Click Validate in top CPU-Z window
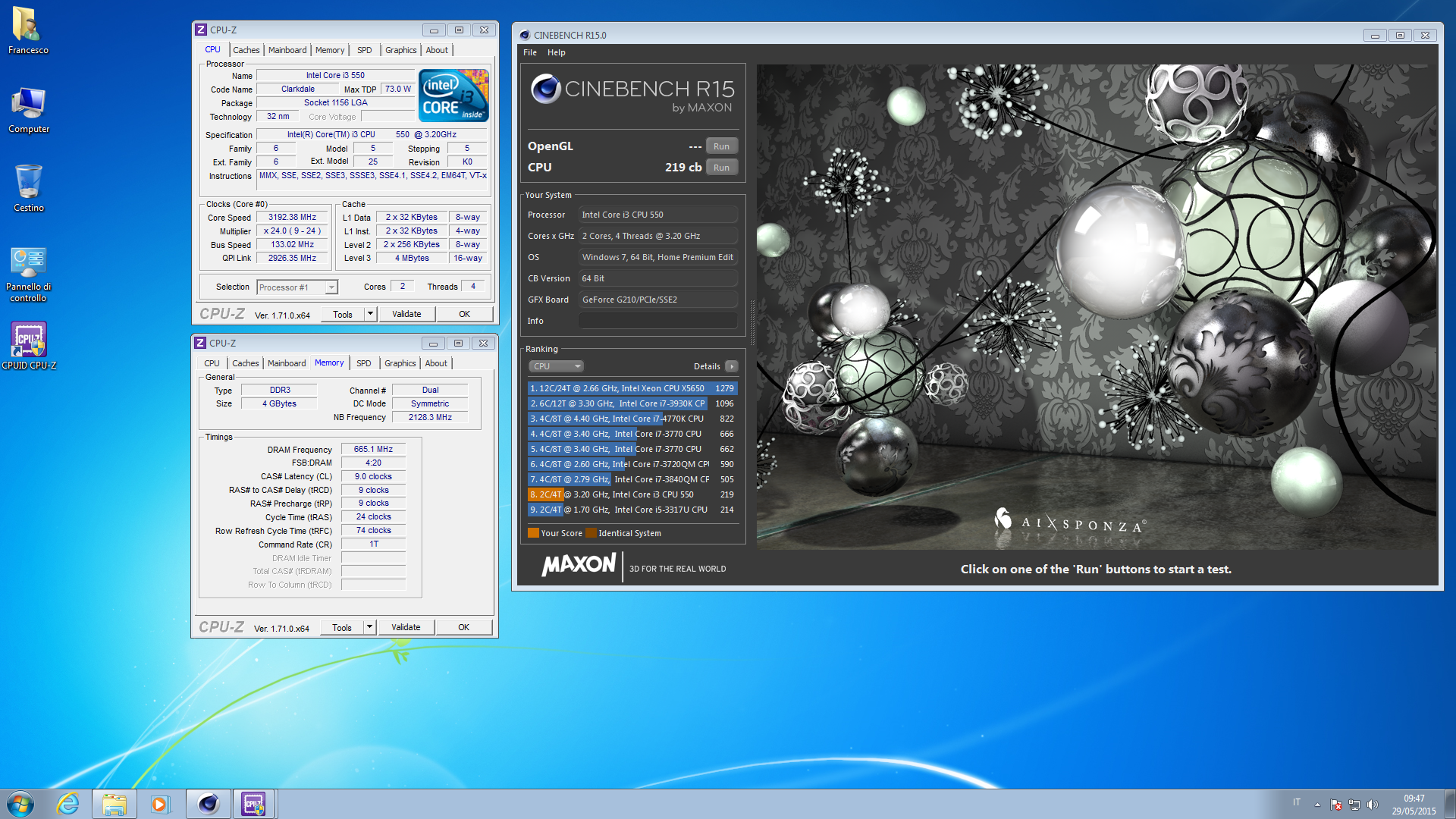The width and height of the screenshot is (1456, 819). click(x=406, y=314)
